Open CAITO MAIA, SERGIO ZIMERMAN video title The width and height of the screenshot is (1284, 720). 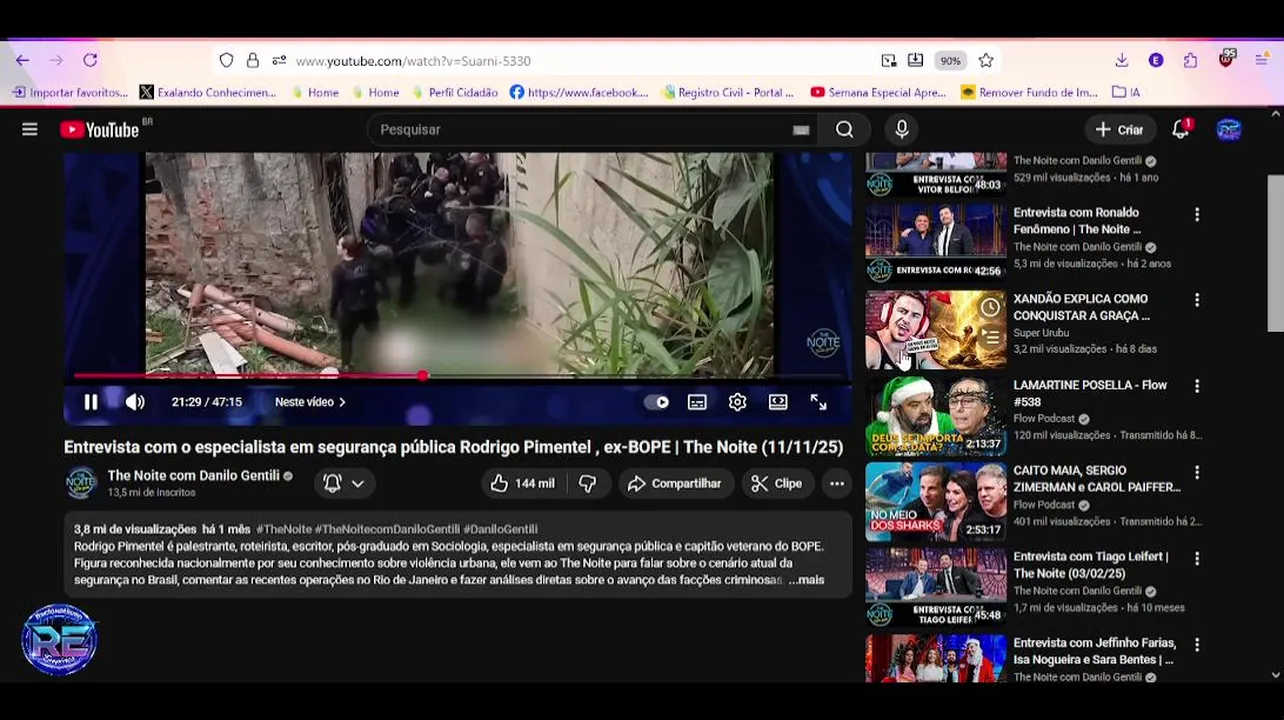(1097, 478)
